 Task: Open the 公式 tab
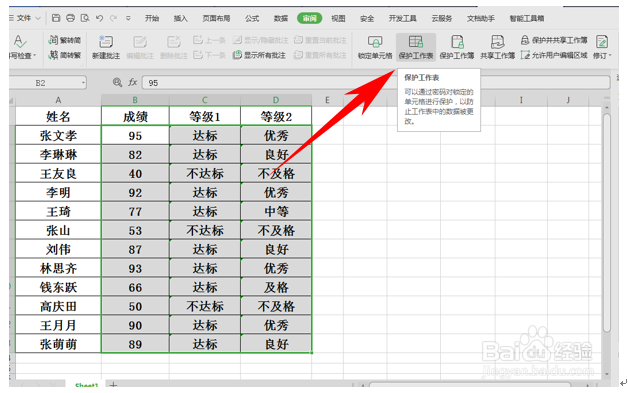point(252,18)
